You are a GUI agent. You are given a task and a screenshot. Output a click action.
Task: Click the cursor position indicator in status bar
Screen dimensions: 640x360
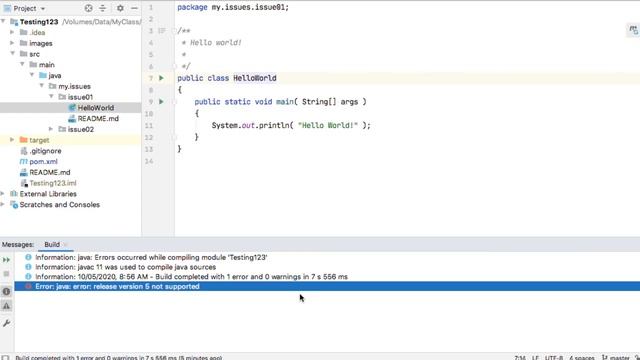(520, 358)
